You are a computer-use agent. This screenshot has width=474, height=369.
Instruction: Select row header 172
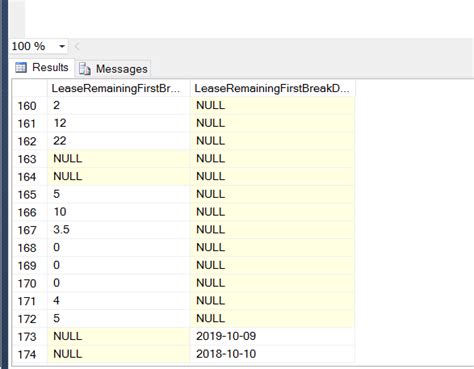pos(30,319)
